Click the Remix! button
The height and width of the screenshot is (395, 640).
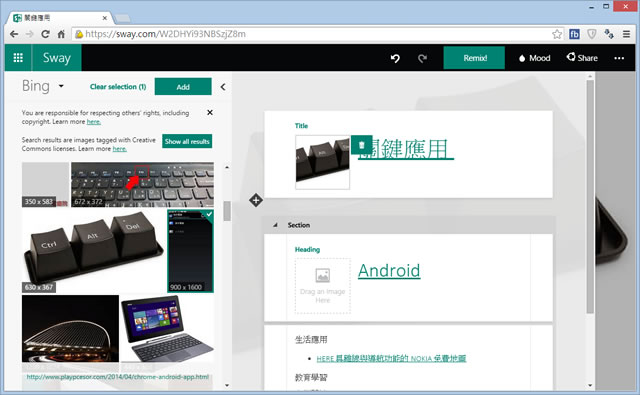coord(474,58)
